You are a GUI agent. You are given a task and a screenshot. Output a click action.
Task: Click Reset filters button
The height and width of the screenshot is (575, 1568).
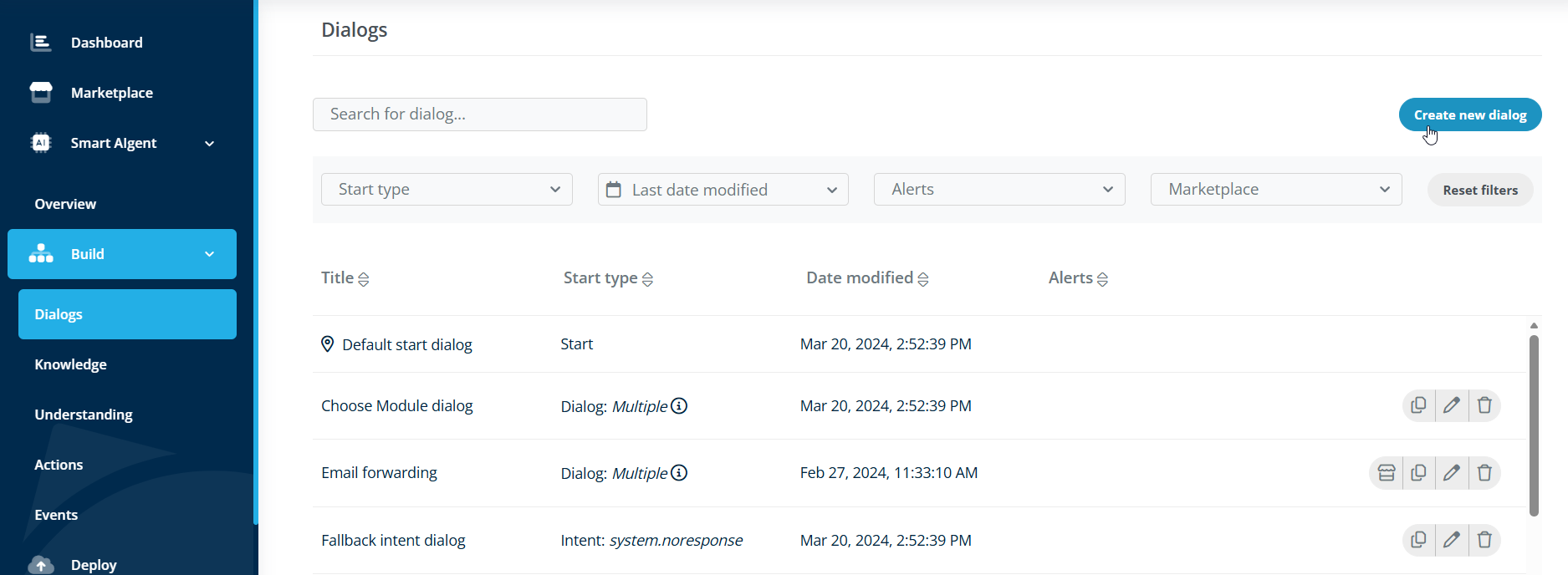[1480, 190]
